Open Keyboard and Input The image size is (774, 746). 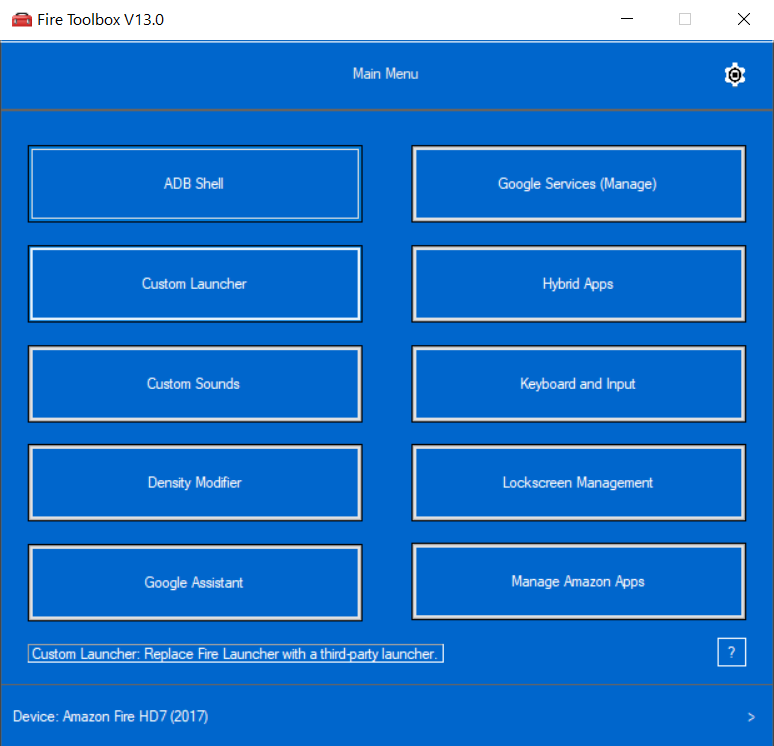pyautogui.click(x=579, y=384)
